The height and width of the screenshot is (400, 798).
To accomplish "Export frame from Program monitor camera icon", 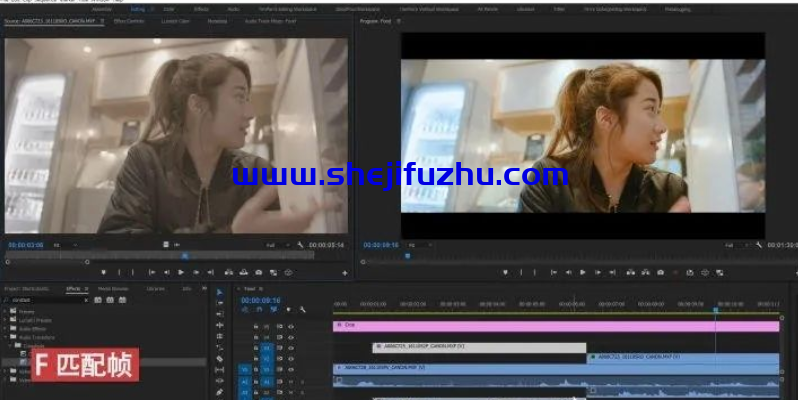I will click(x=660, y=272).
